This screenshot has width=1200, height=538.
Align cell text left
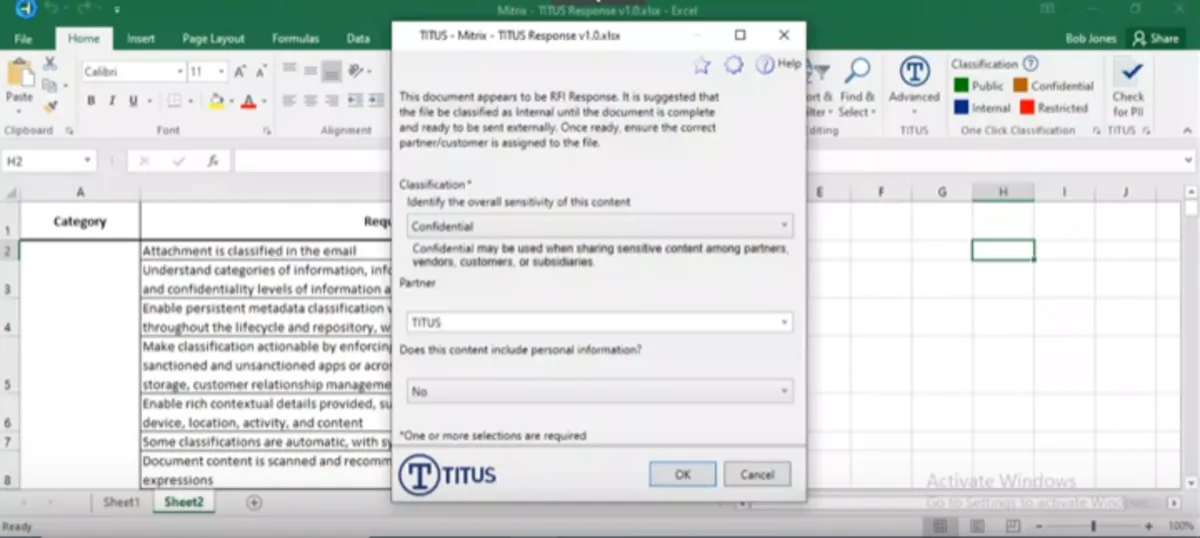coord(289,101)
